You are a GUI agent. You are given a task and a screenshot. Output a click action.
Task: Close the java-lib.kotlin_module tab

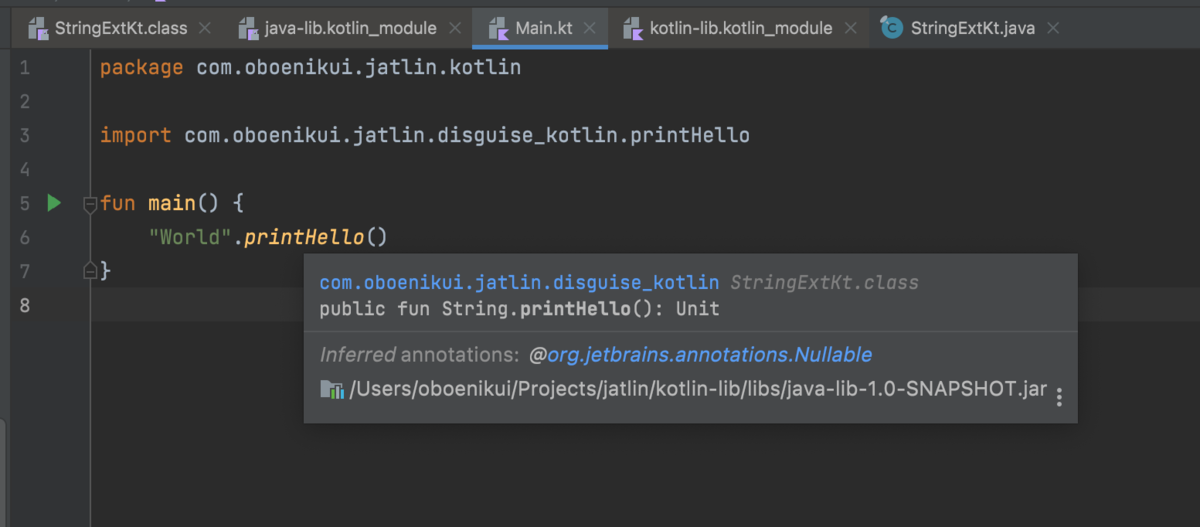point(454,28)
